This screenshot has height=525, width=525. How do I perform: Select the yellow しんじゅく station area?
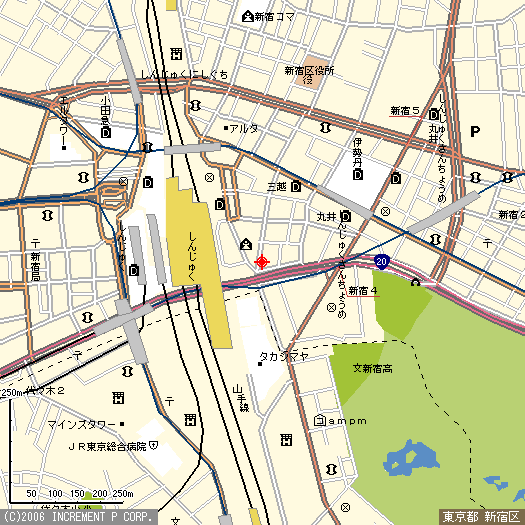[x=198, y=261]
